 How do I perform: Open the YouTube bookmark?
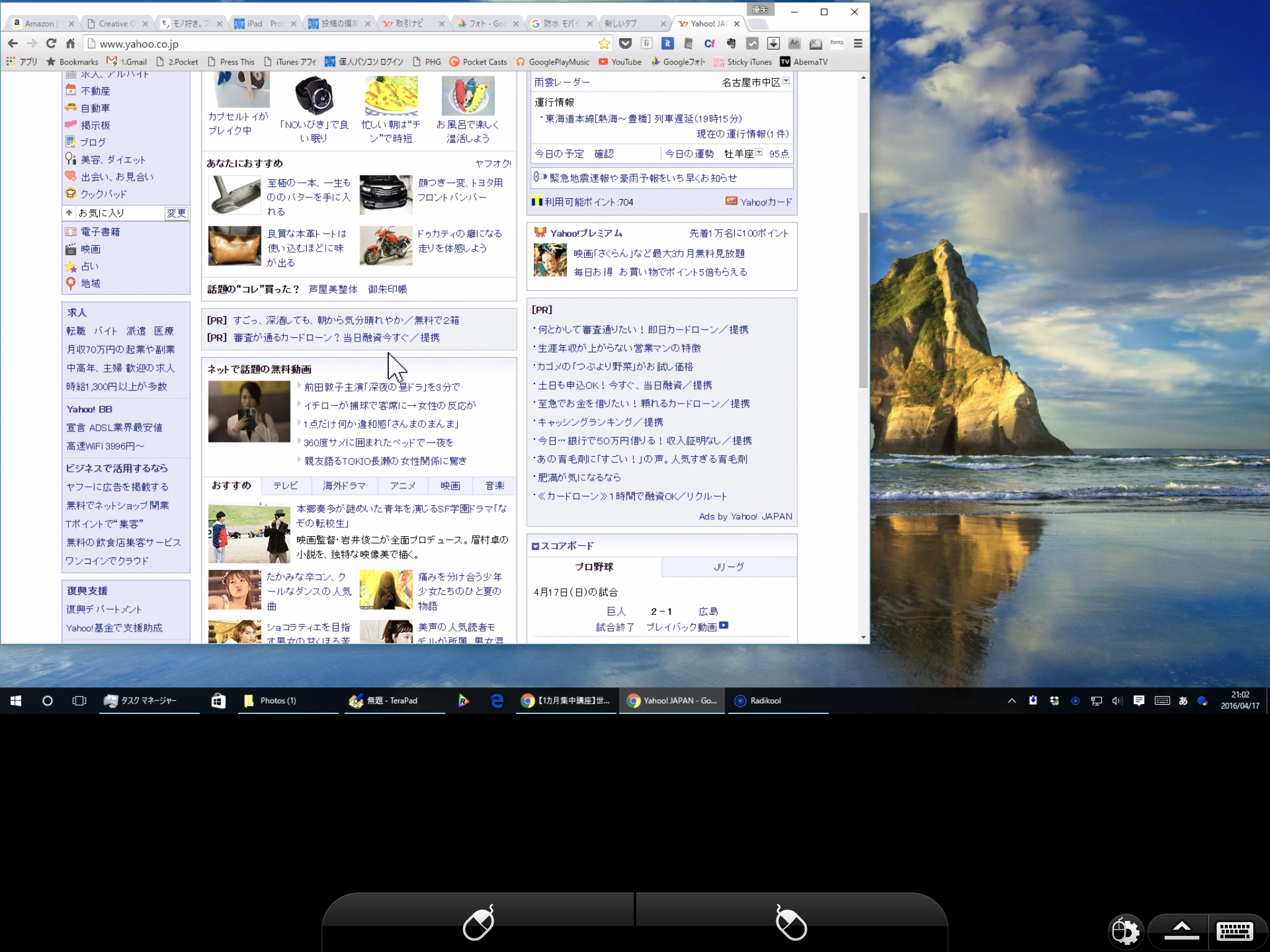pyautogui.click(x=620, y=62)
